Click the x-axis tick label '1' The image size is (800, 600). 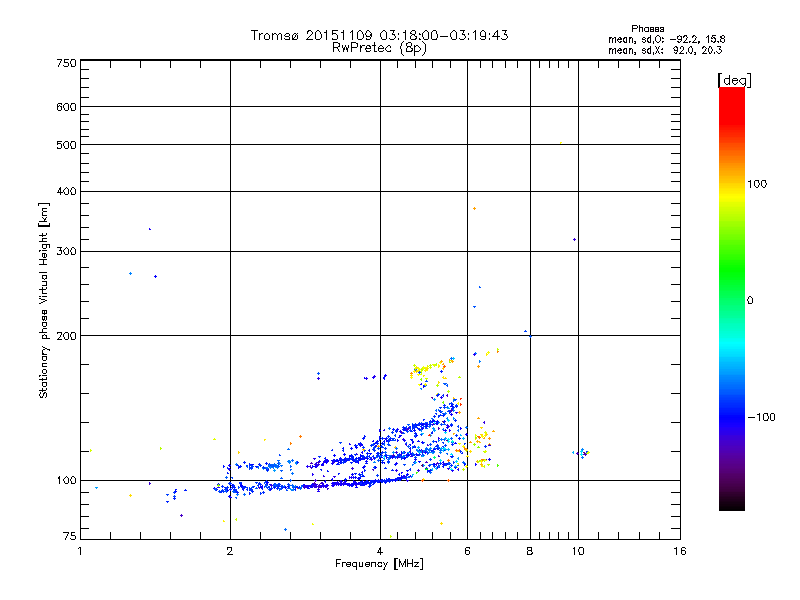[x=80, y=551]
